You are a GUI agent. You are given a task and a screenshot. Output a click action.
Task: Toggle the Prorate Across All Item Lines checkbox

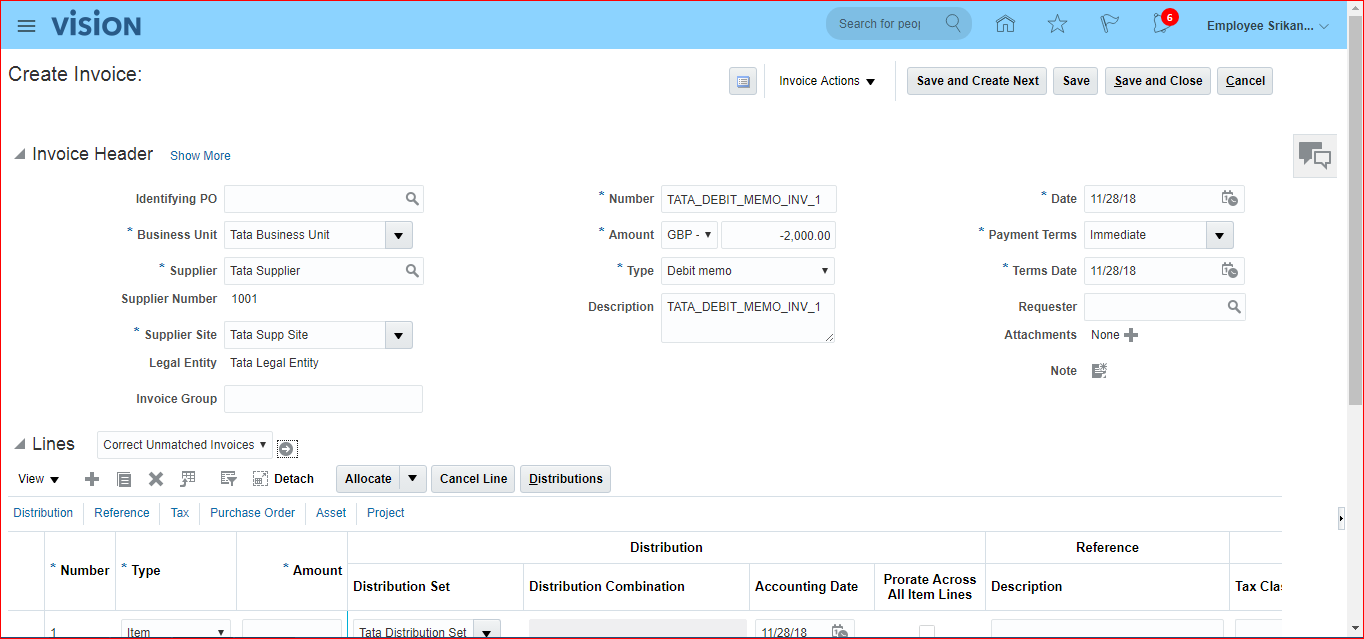(x=927, y=631)
